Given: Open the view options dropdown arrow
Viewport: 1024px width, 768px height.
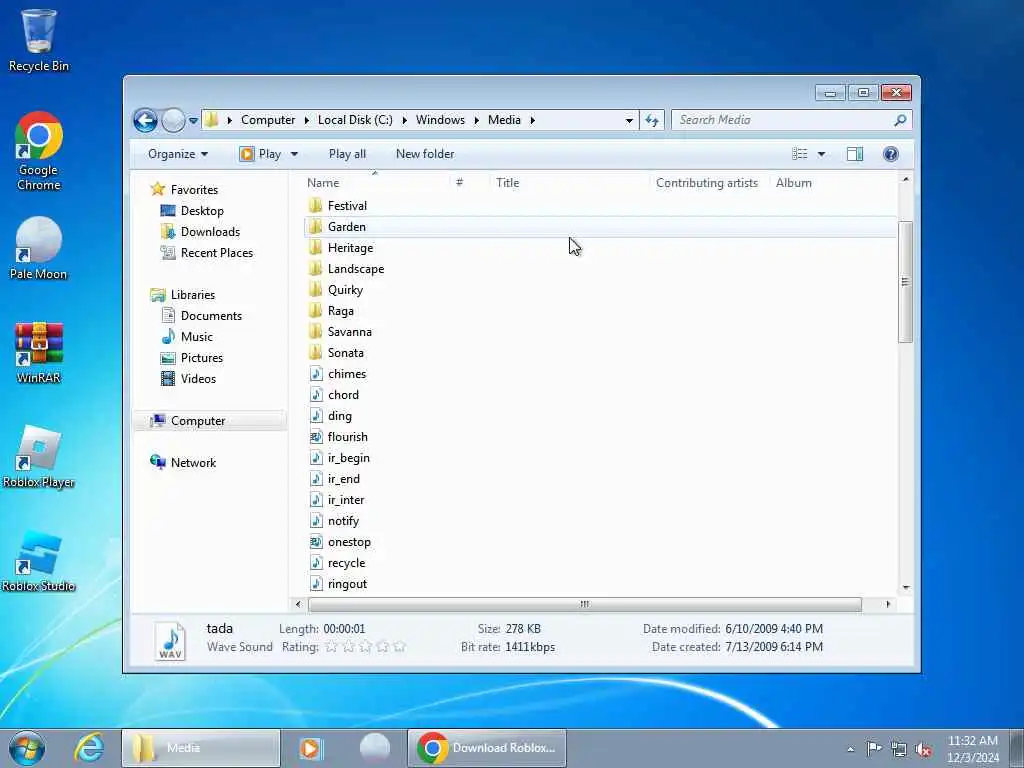Looking at the screenshot, I should coord(822,154).
